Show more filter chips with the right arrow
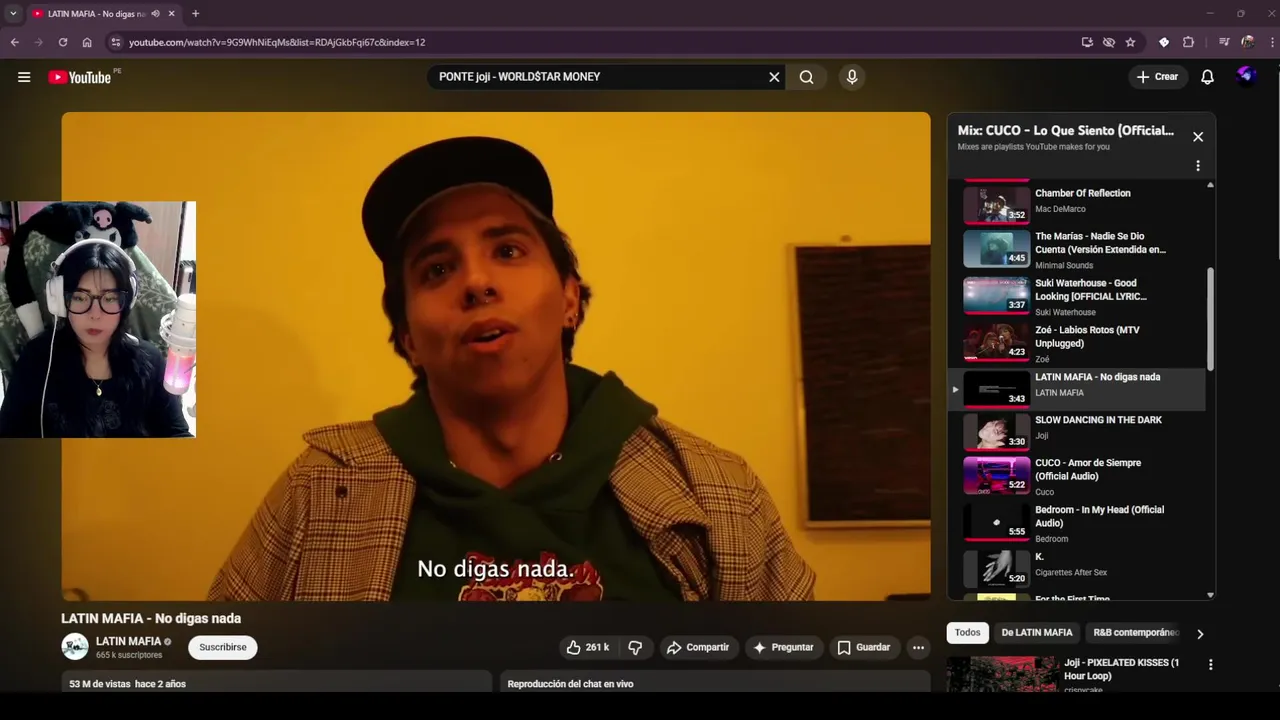1280x720 pixels. tap(1200, 634)
